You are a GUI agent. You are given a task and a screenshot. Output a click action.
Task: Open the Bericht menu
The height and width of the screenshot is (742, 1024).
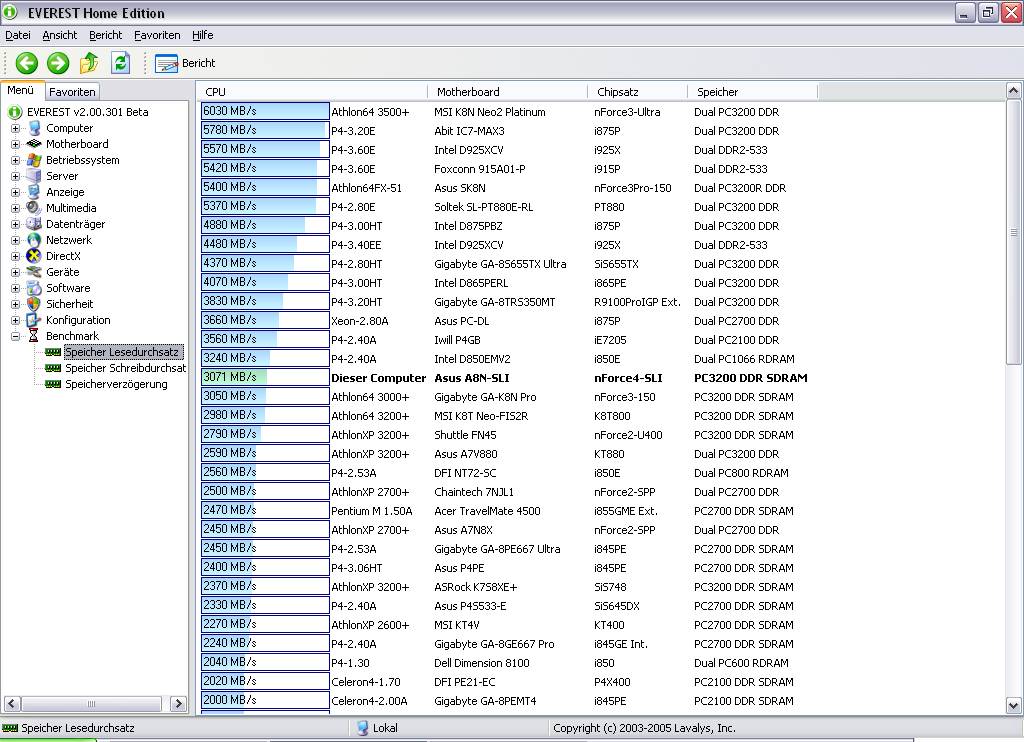106,35
